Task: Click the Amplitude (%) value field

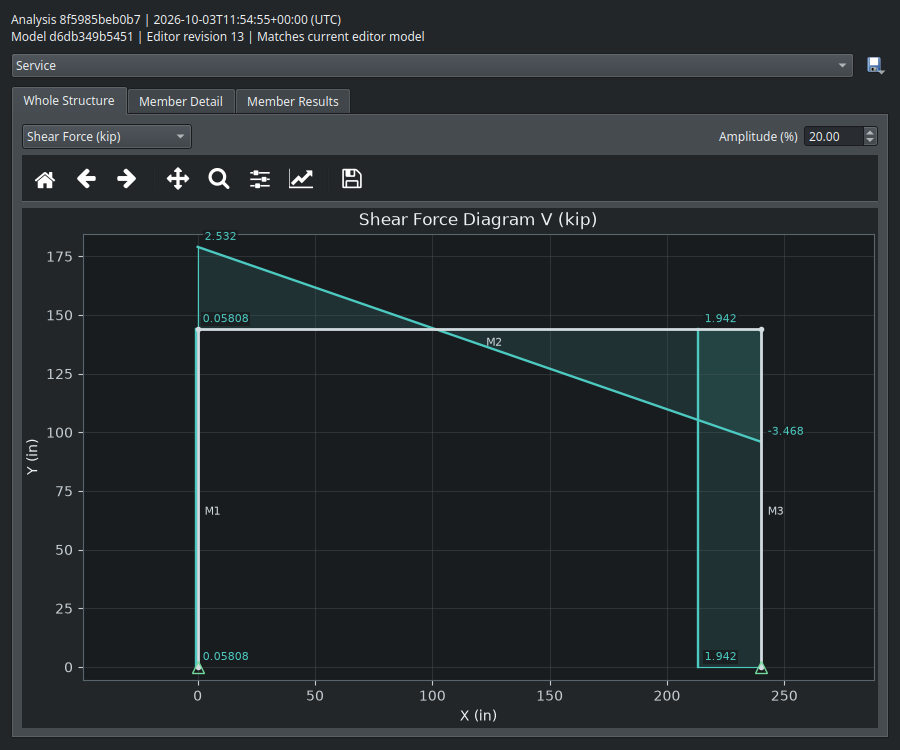Action: click(833, 137)
